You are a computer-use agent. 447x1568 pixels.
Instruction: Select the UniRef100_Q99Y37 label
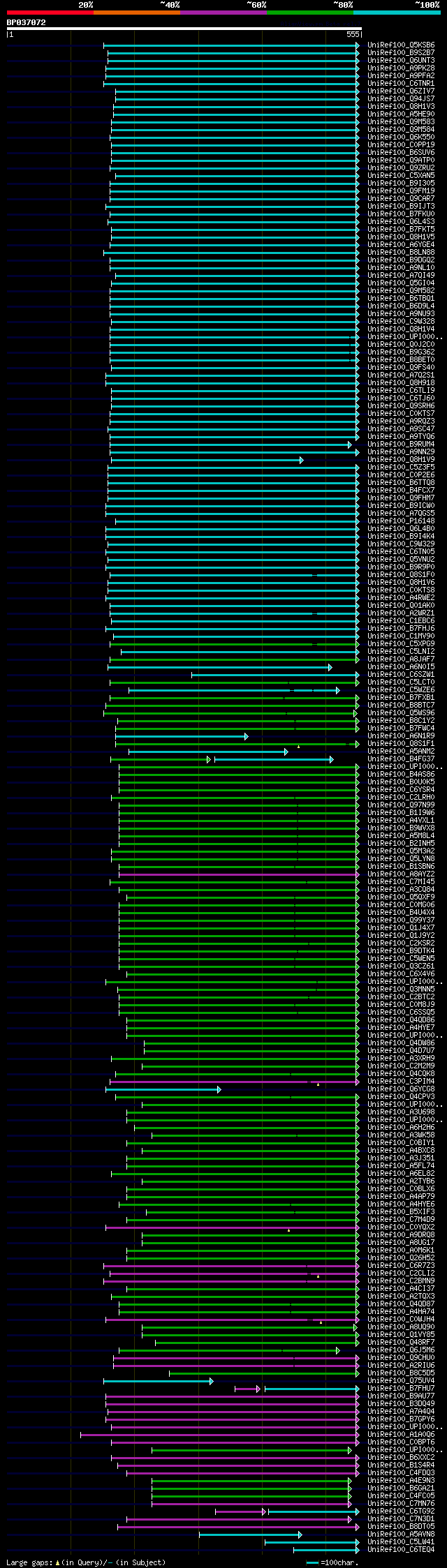coord(401,920)
